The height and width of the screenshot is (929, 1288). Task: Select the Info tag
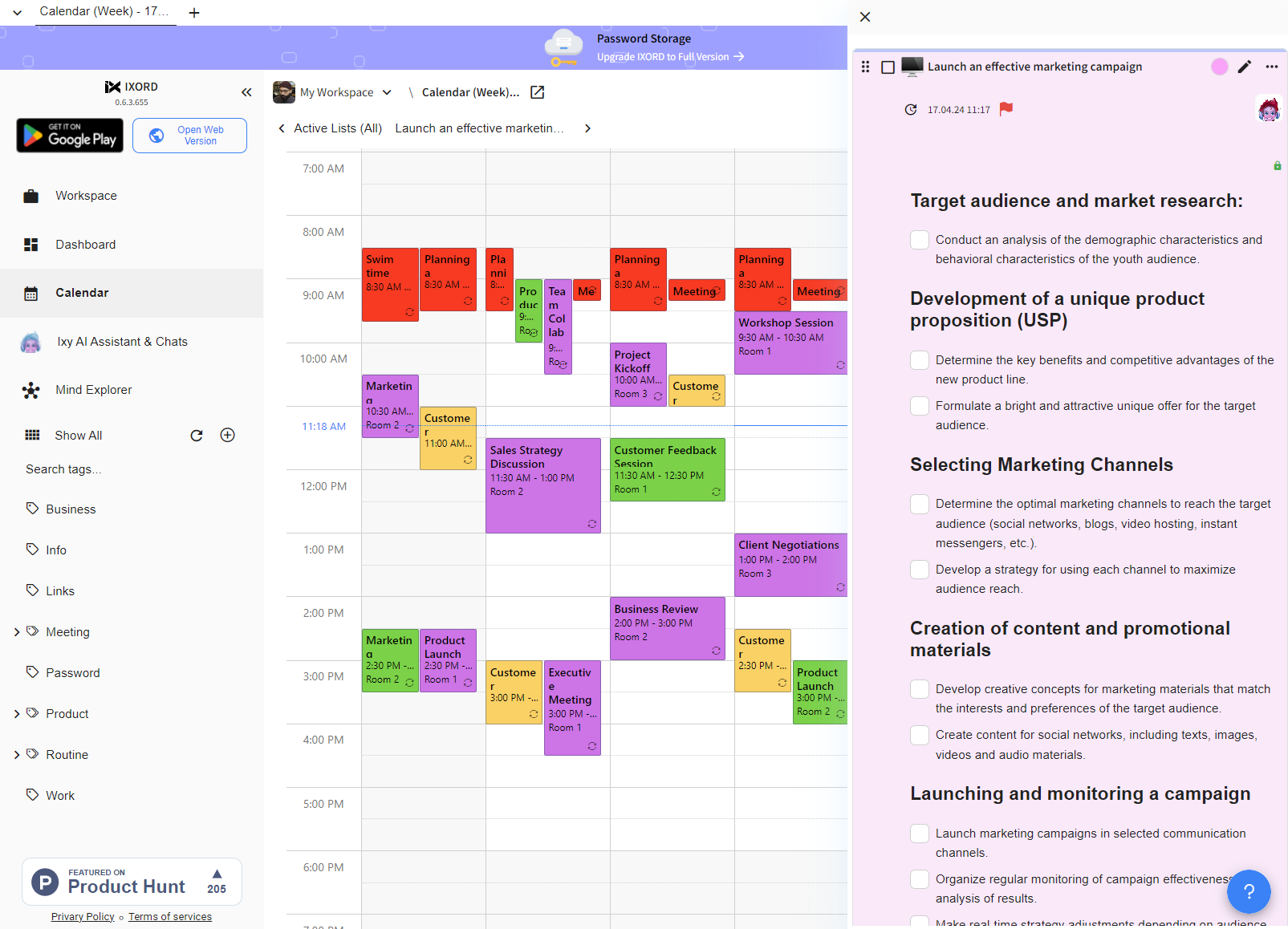[56, 550]
